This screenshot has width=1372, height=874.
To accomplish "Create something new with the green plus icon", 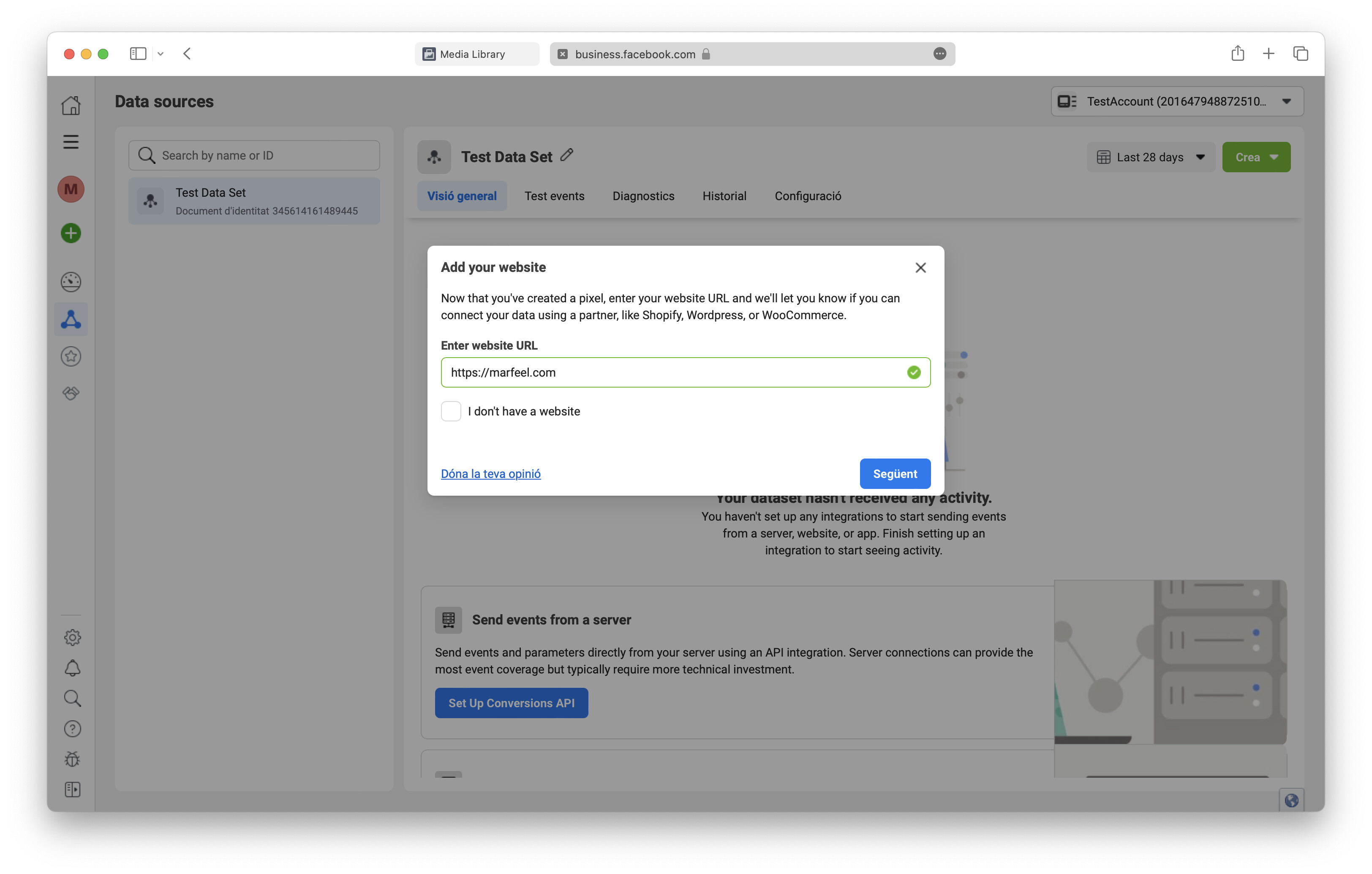I will [71, 233].
